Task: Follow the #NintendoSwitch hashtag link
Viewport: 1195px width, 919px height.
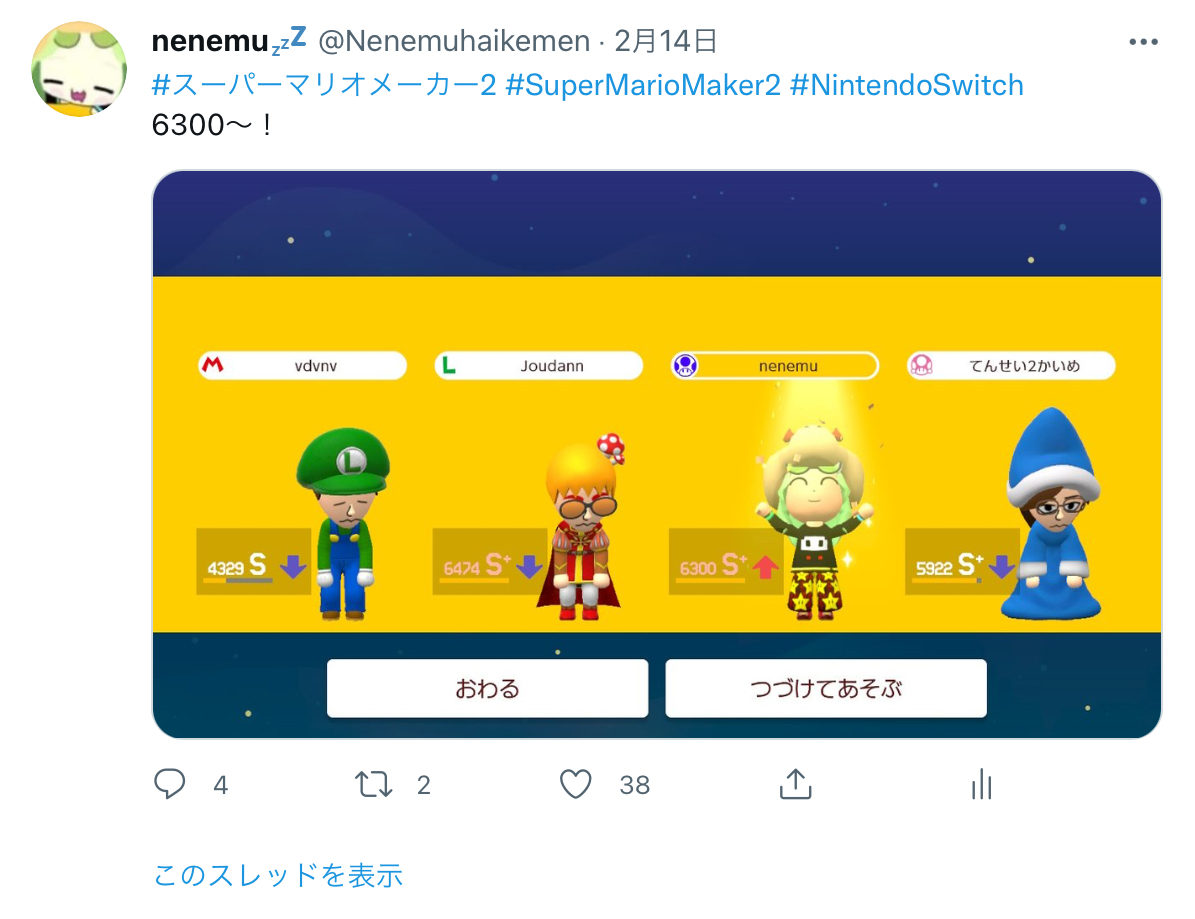Action: [x=906, y=85]
